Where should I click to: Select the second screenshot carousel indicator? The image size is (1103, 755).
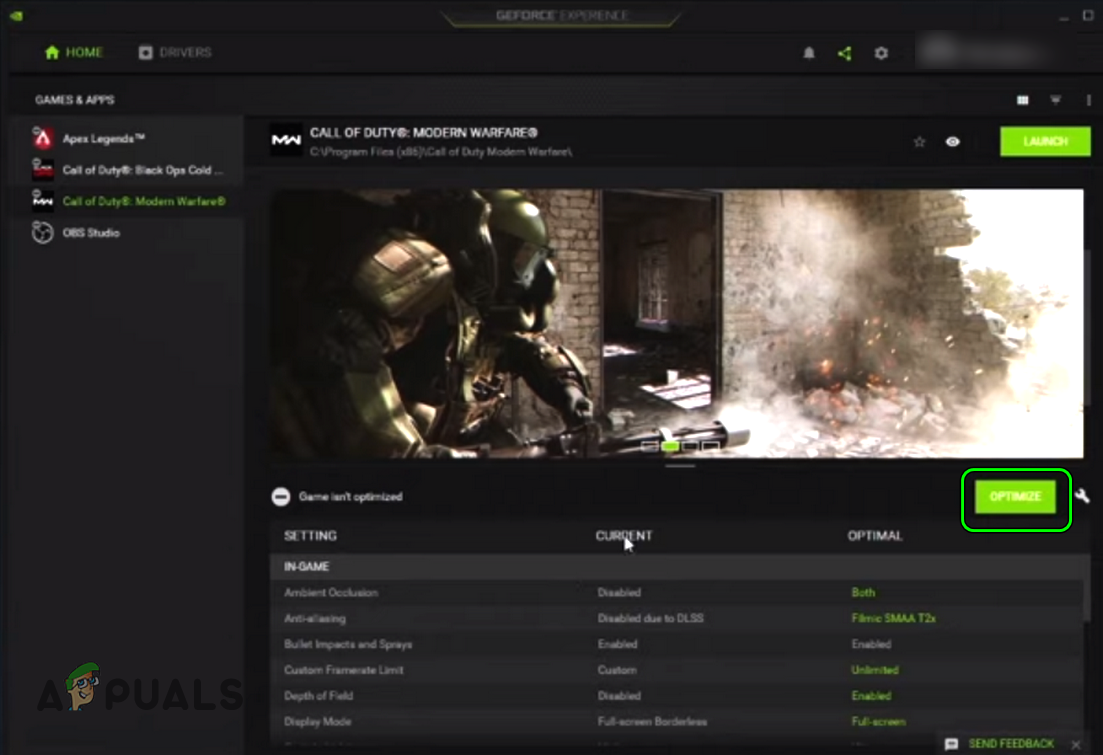point(670,445)
